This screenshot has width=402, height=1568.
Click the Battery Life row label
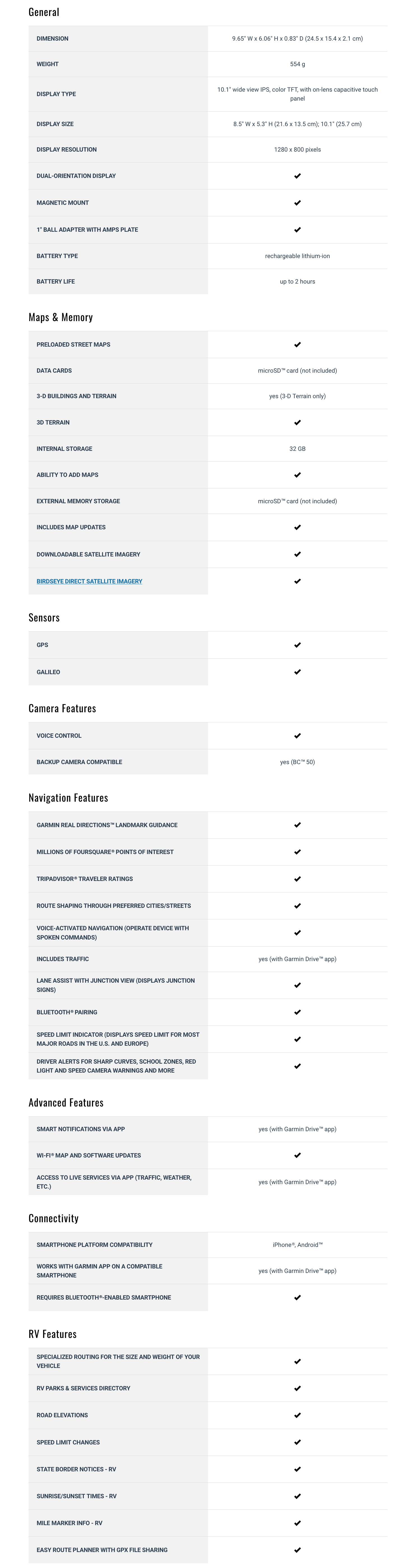[56, 282]
